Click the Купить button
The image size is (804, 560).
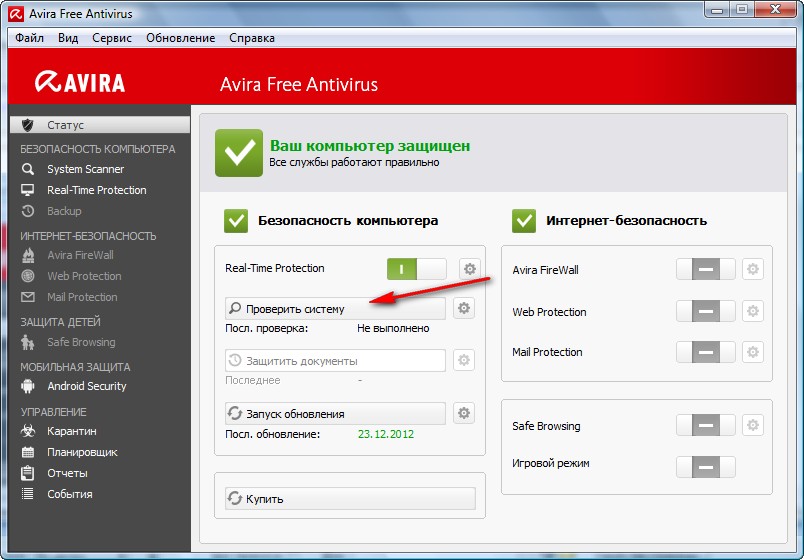pyautogui.click(x=350, y=498)
